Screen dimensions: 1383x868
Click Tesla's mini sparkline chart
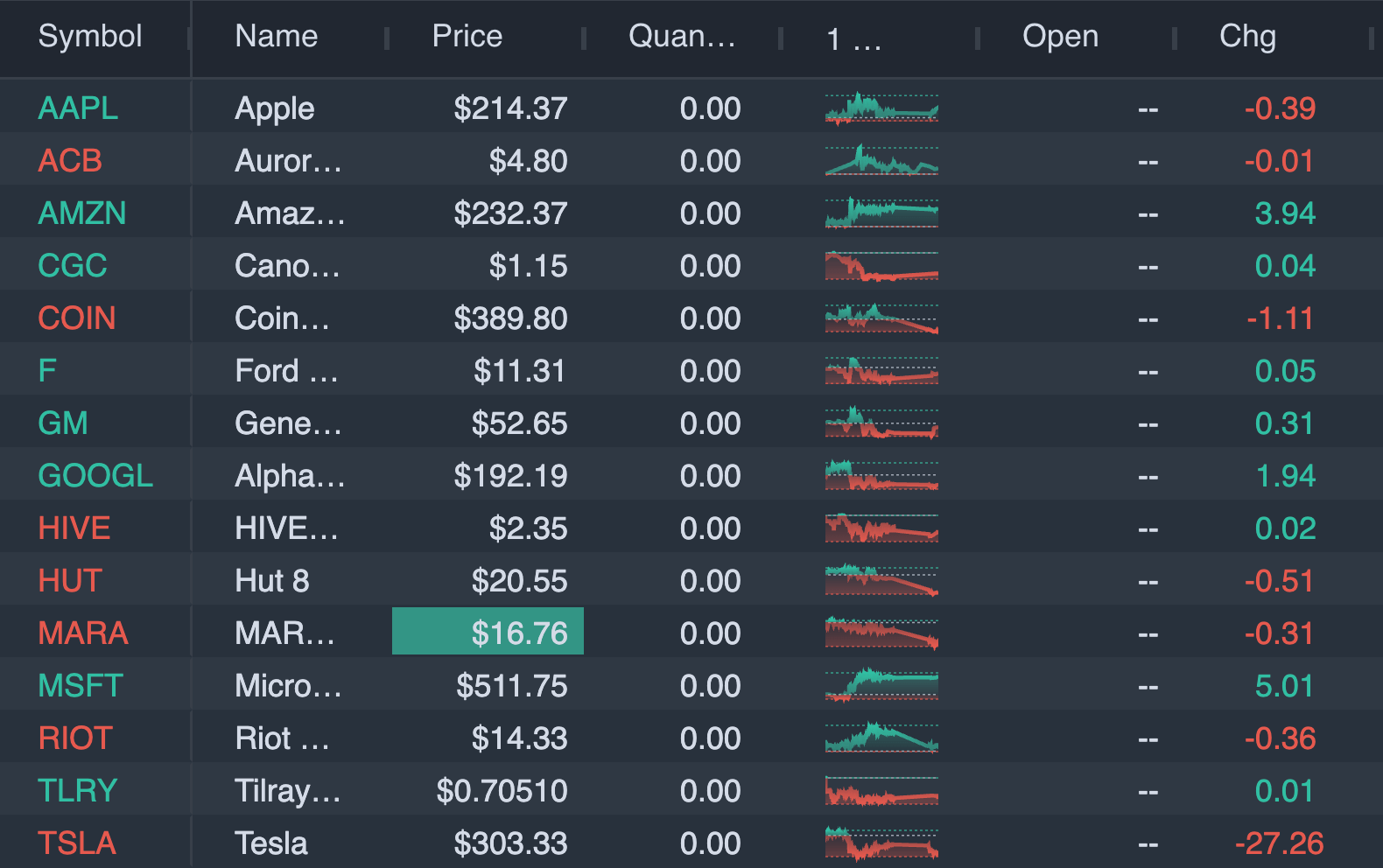point(881,843)
